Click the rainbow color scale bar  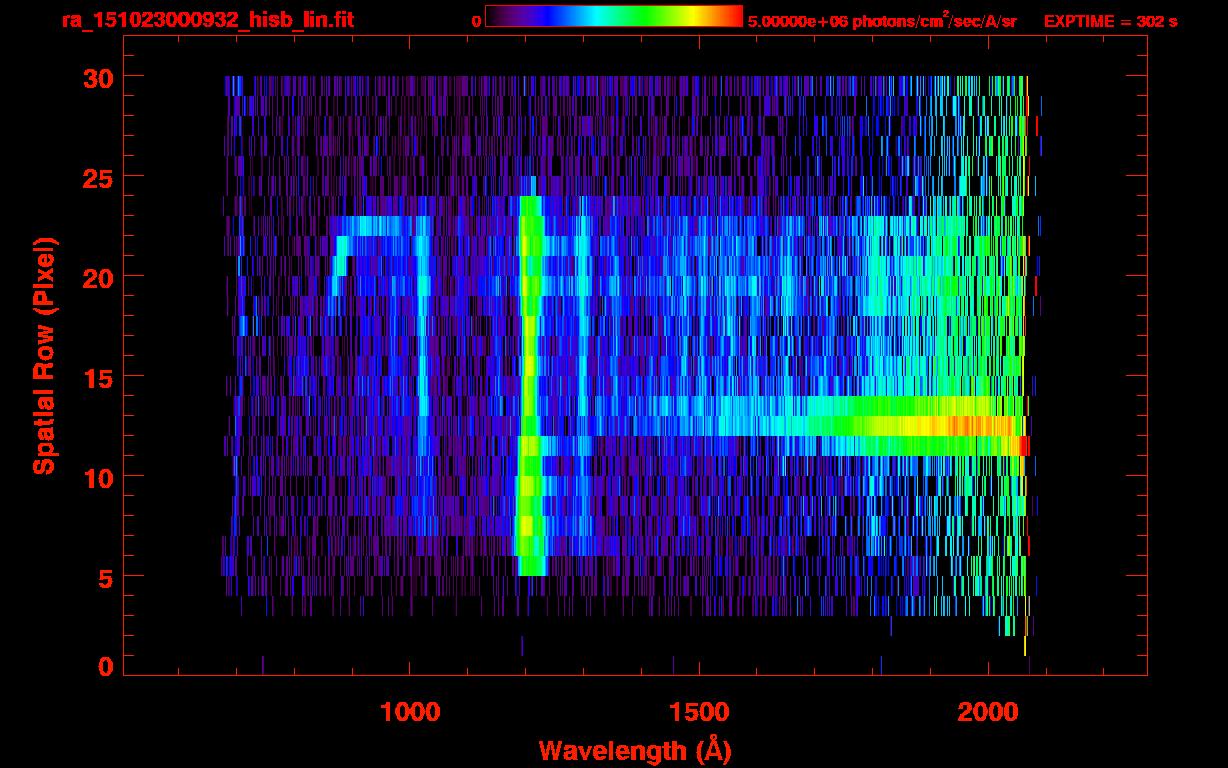pyautogui.click(x=614, y=16)
